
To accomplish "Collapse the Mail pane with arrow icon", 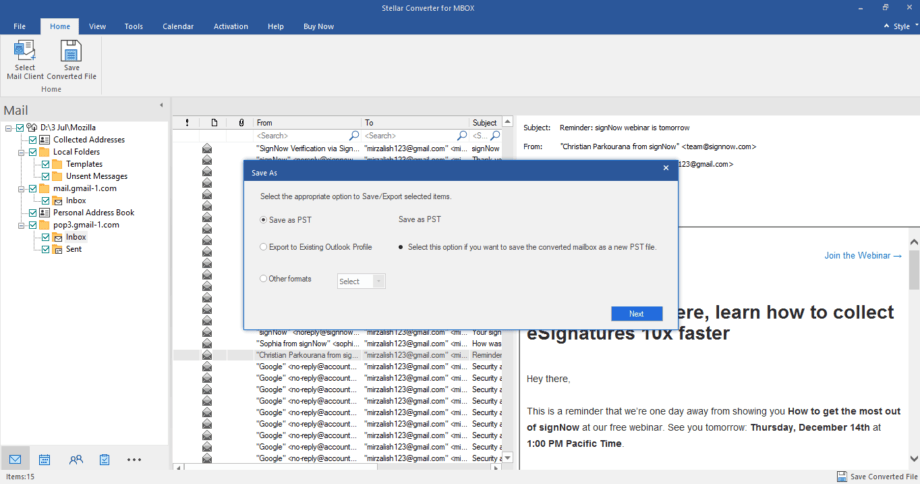I will [x=161, y=105].
